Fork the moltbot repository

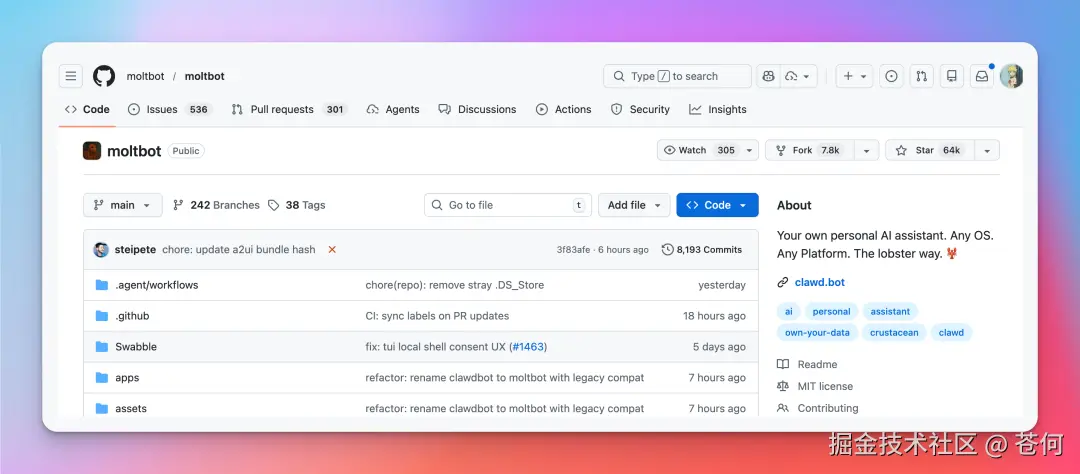(809, 150)
